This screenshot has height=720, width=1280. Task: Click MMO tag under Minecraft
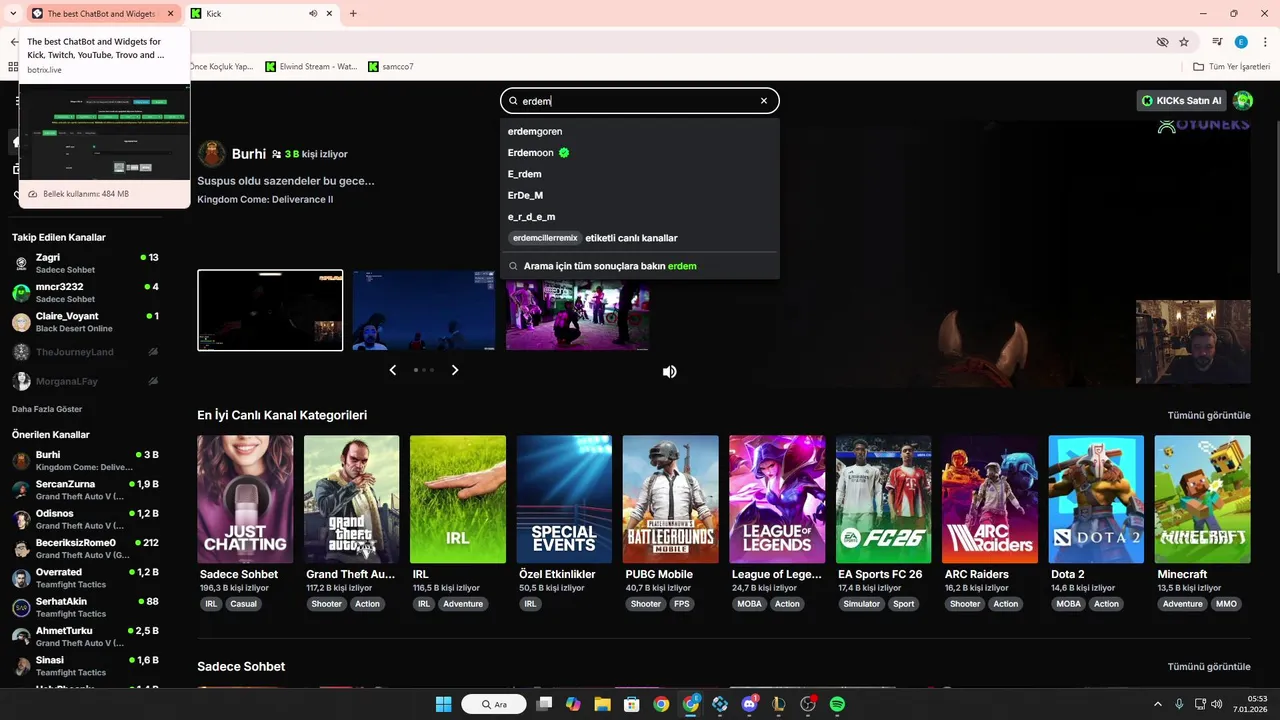click(1226, 604)
